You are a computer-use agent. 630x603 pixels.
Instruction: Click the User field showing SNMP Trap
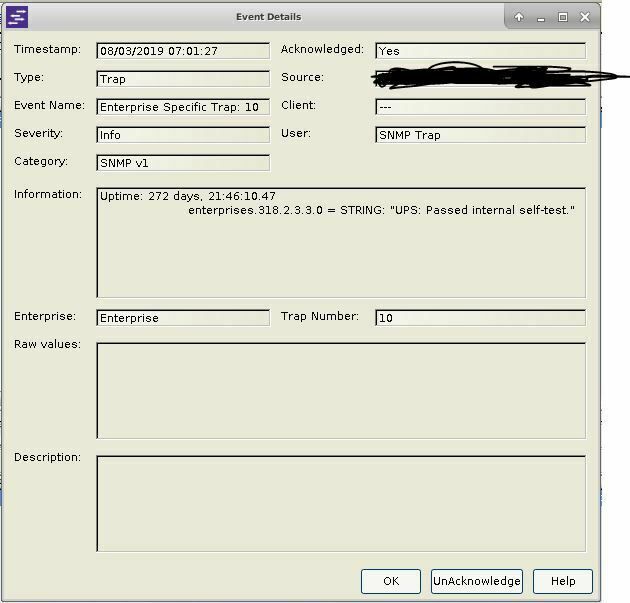[x=480, y=135]
